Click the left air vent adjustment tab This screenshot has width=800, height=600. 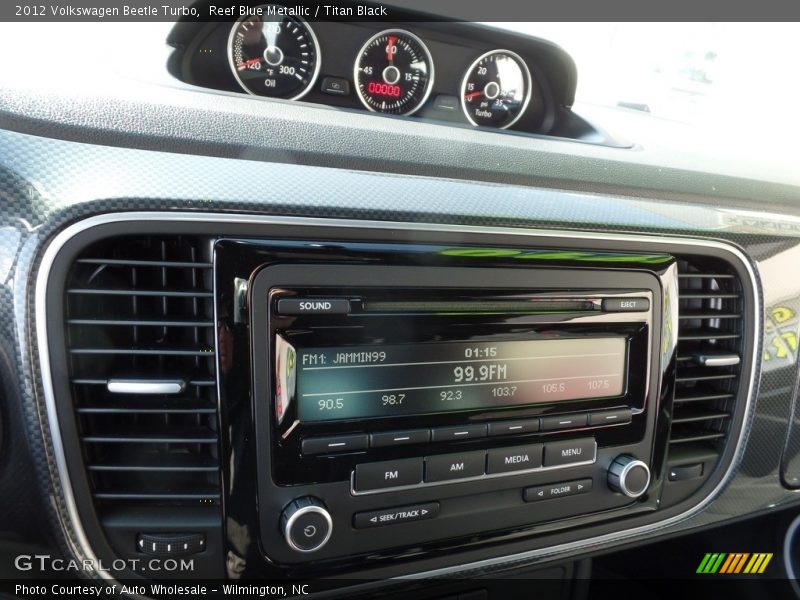146,387
